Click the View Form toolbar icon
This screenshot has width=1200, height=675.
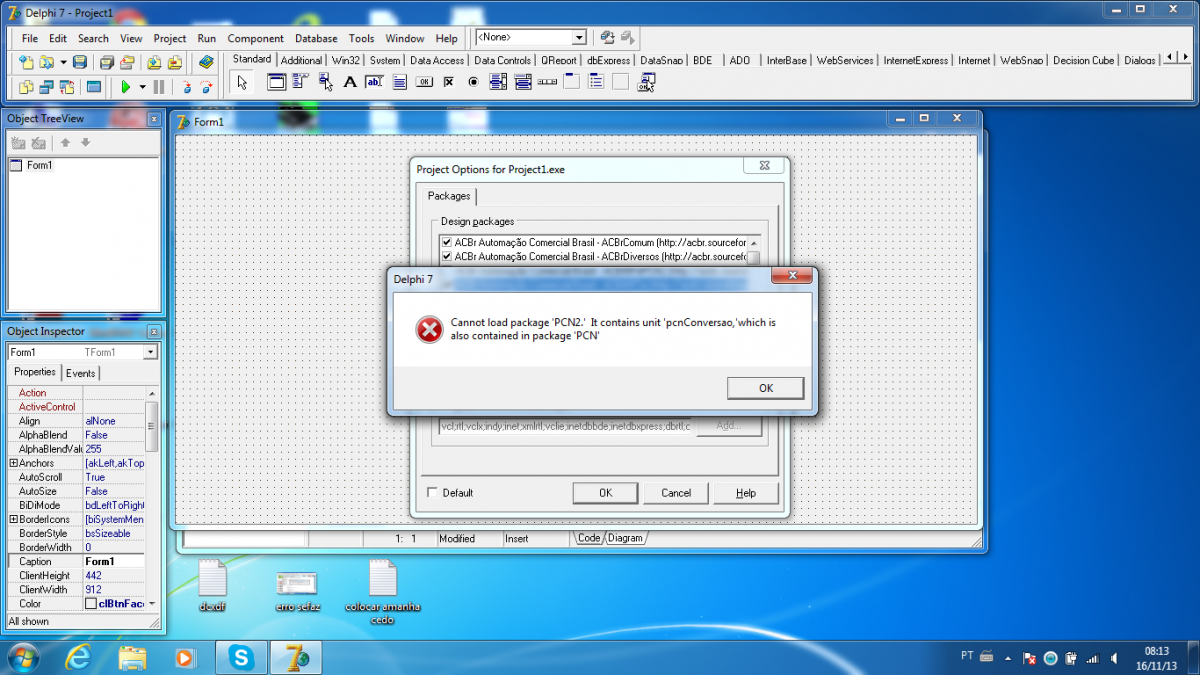(46, 87)
